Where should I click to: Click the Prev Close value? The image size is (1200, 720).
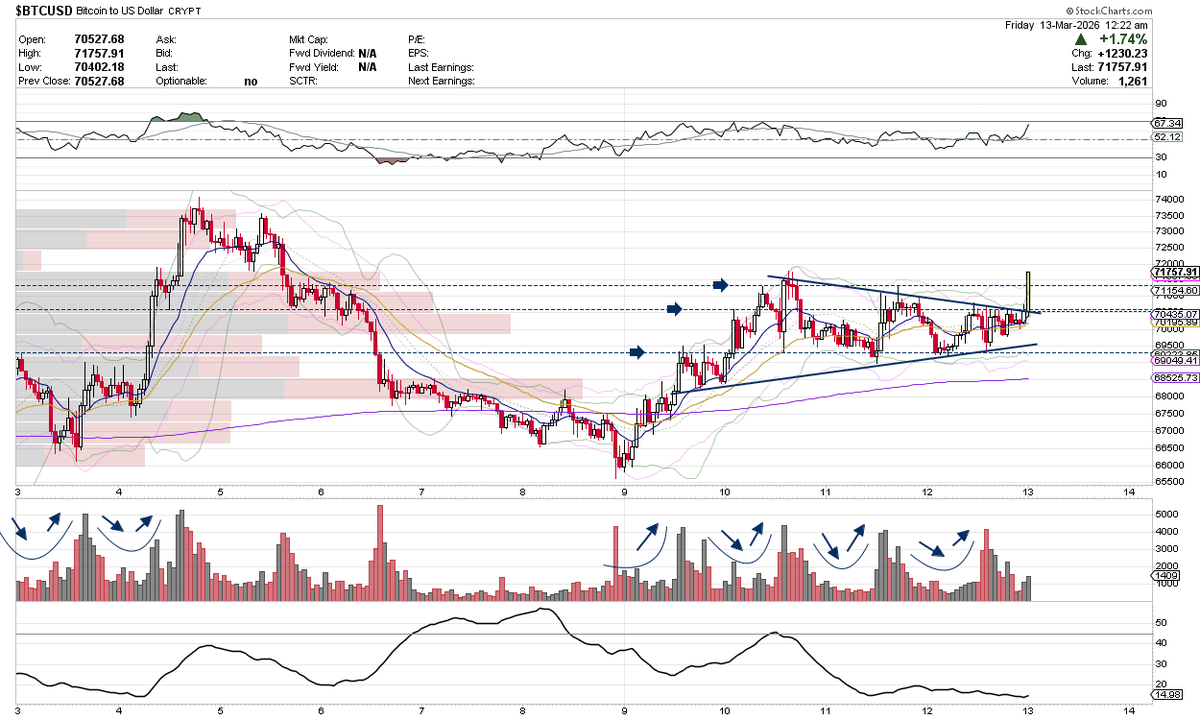[x=99, y=81]
